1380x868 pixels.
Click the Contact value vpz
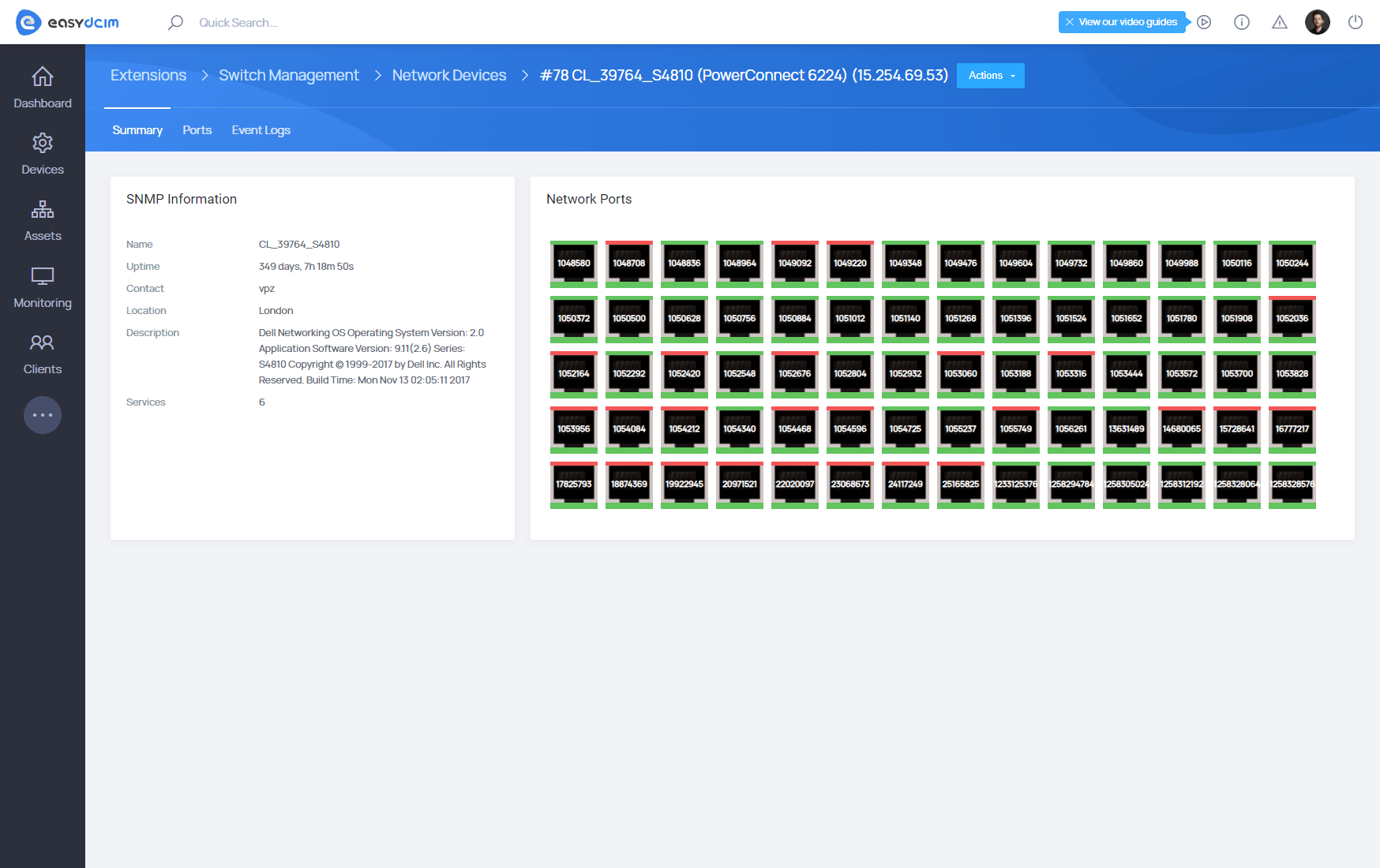point(267,289)
